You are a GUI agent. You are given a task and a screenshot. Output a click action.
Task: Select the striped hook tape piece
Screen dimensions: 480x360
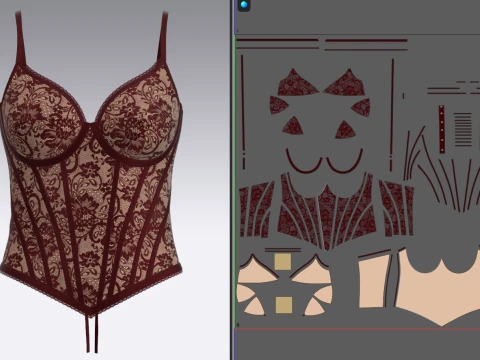click(463, 129)
